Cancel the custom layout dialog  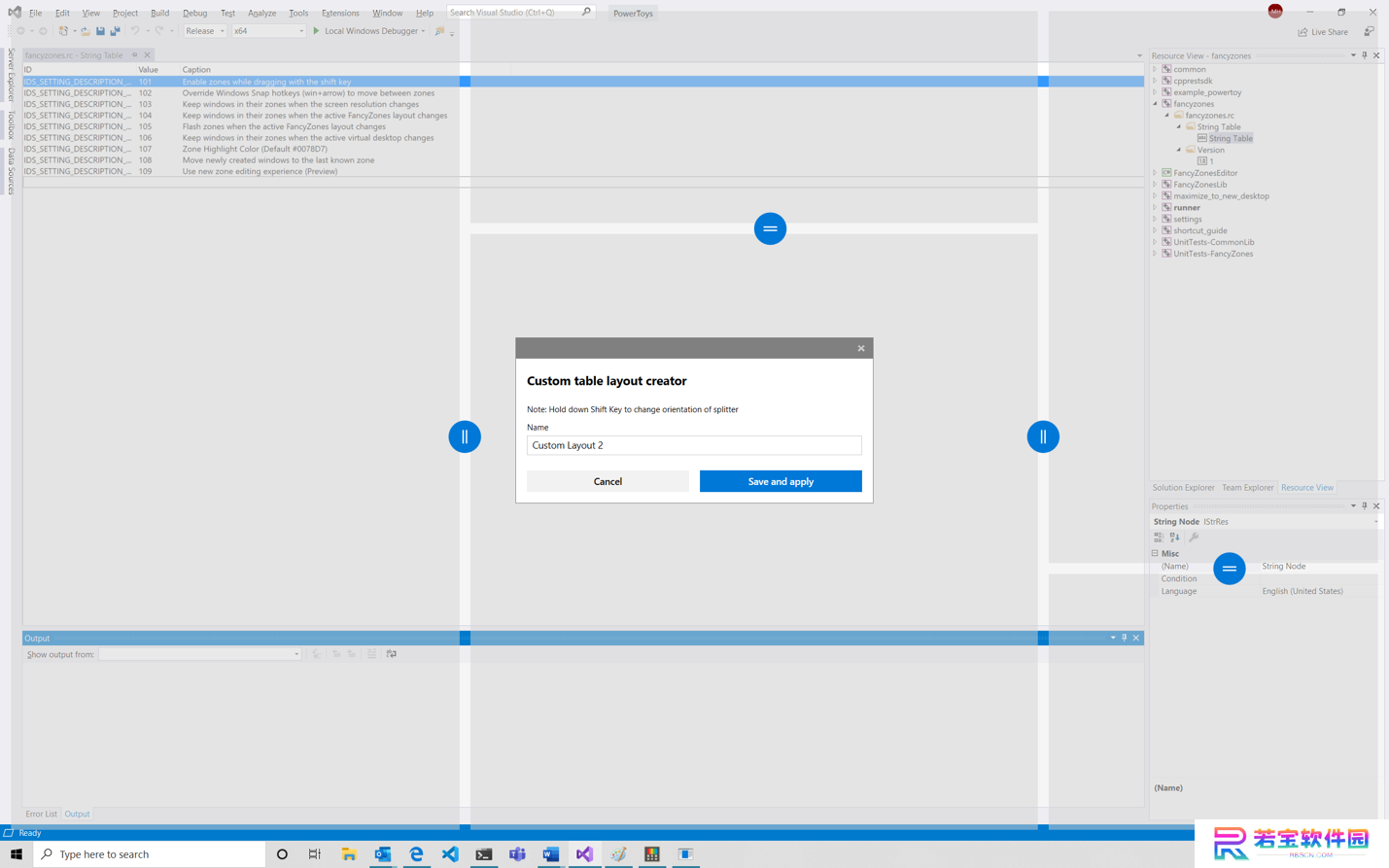point(608,481)
